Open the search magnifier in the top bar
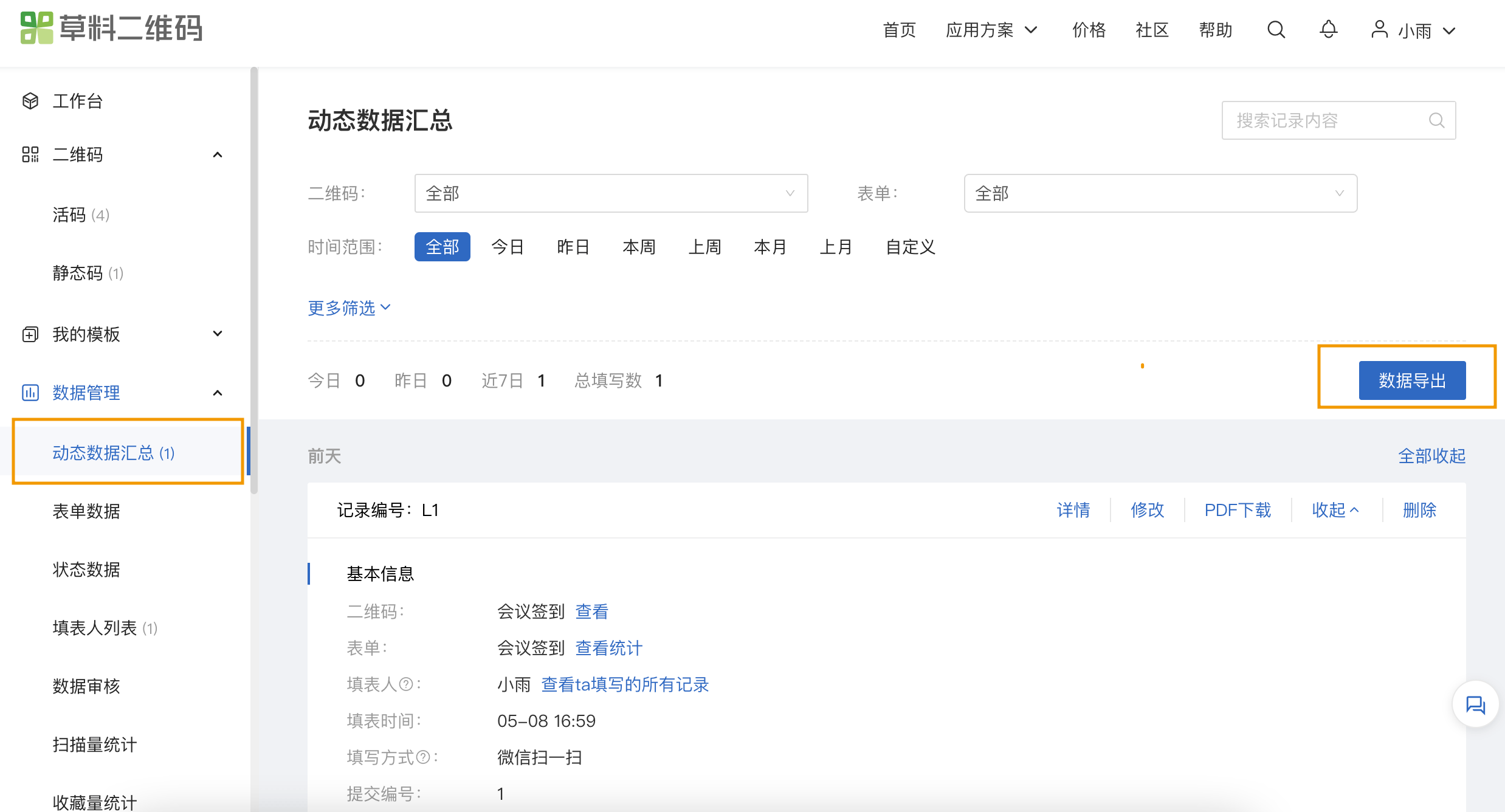 click(1276, 30)
